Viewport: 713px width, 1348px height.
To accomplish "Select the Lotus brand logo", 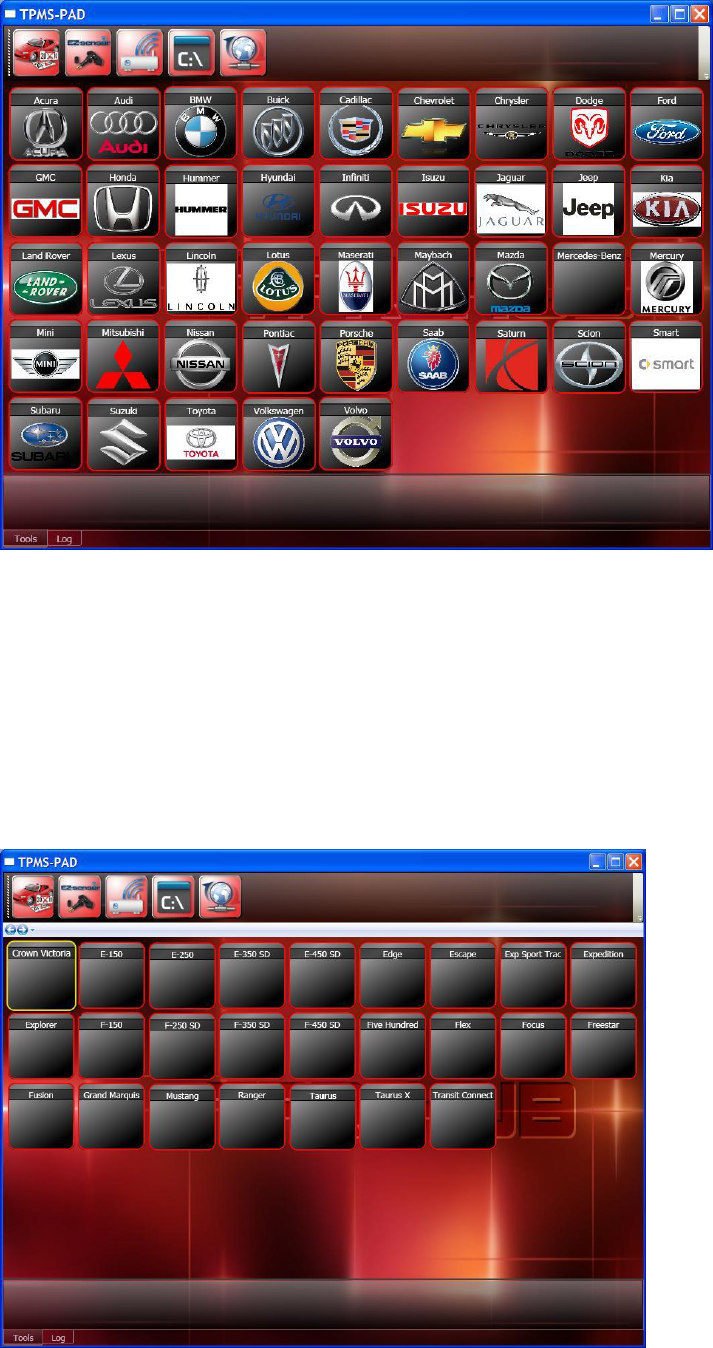I will pos(279,280).
